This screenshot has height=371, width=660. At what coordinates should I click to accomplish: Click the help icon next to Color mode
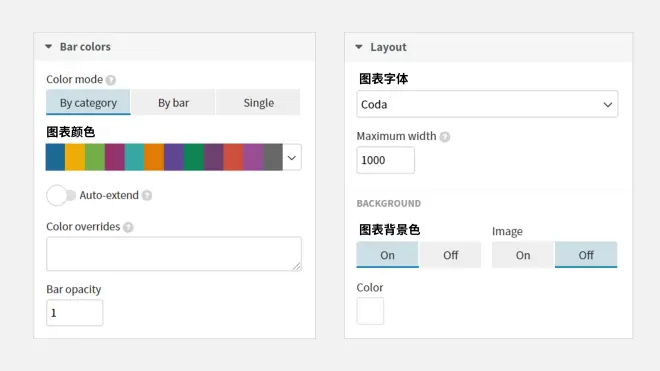click(x=111, y=80)
